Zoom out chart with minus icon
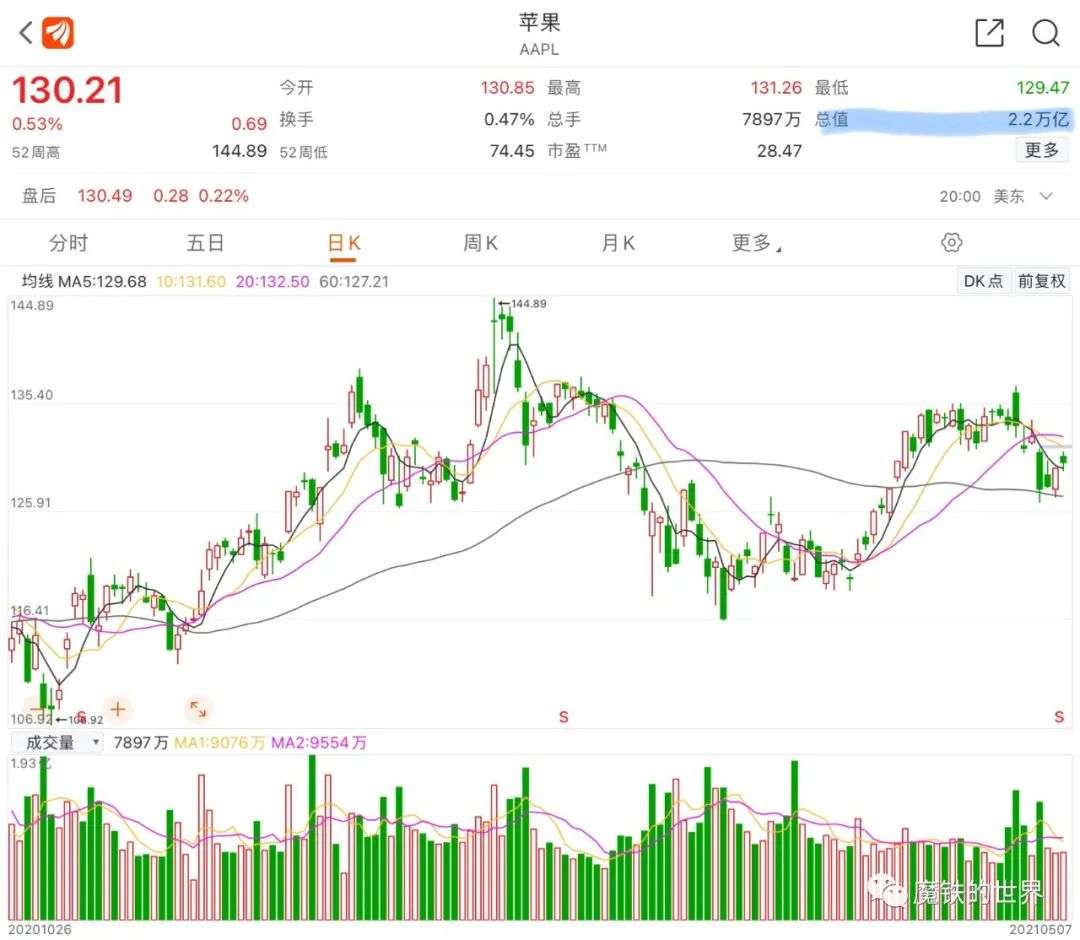Image resolution: width=1080 pixels, height=940 pixels. [x=38, y=710]
